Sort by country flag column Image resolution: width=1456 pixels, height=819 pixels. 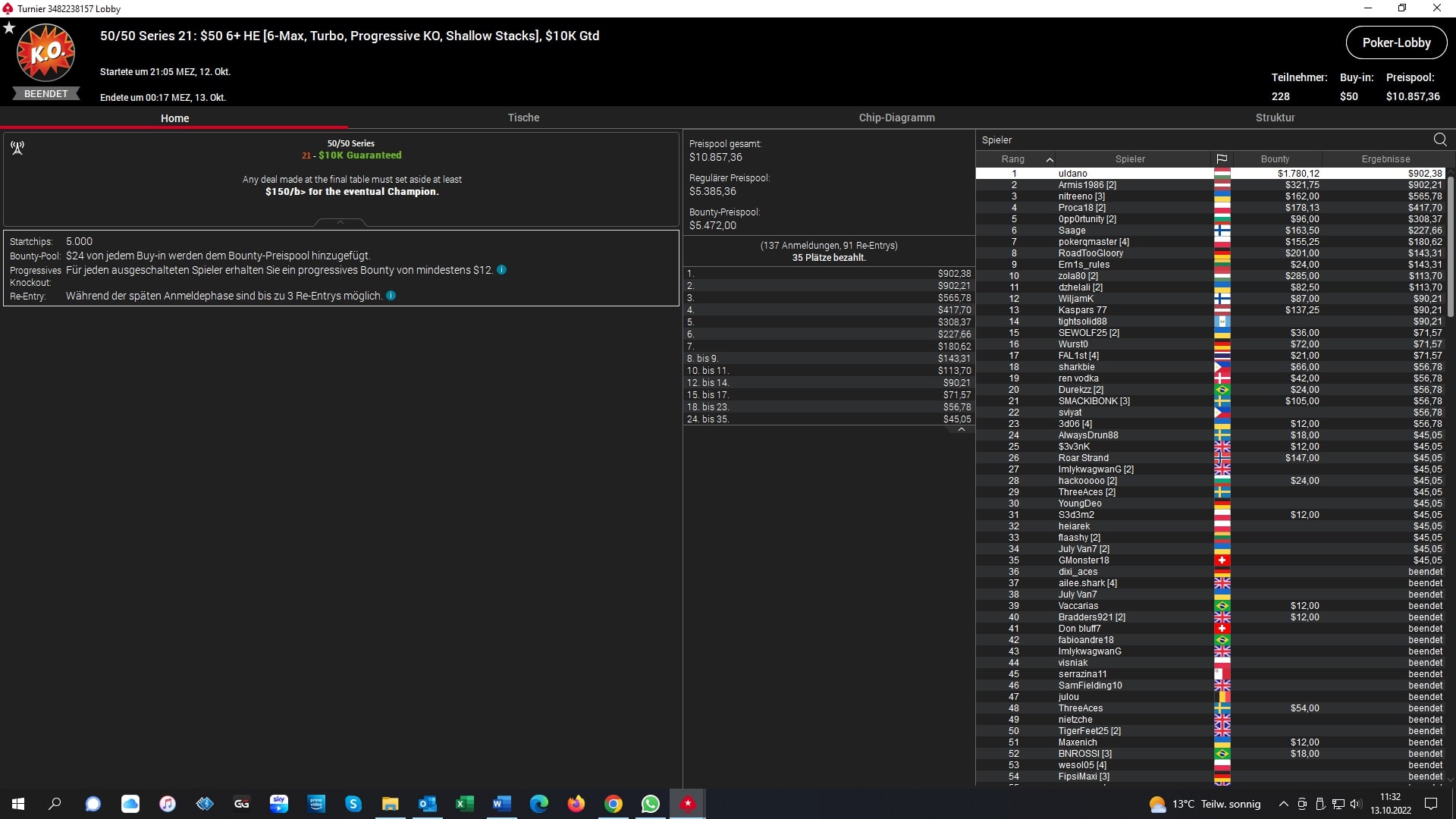tap(1221, 159)
